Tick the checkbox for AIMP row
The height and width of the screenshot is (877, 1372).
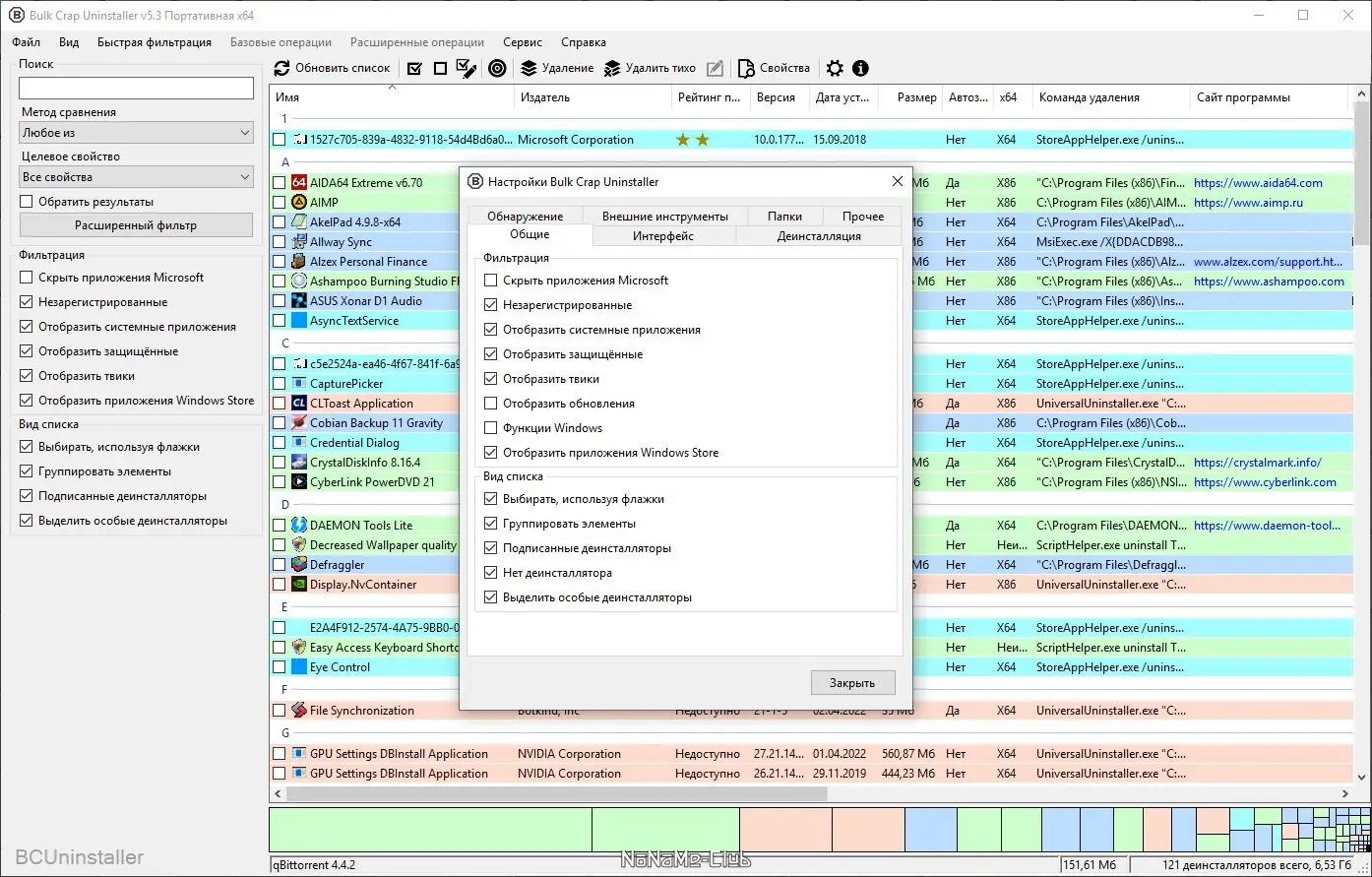coord(280,203)
